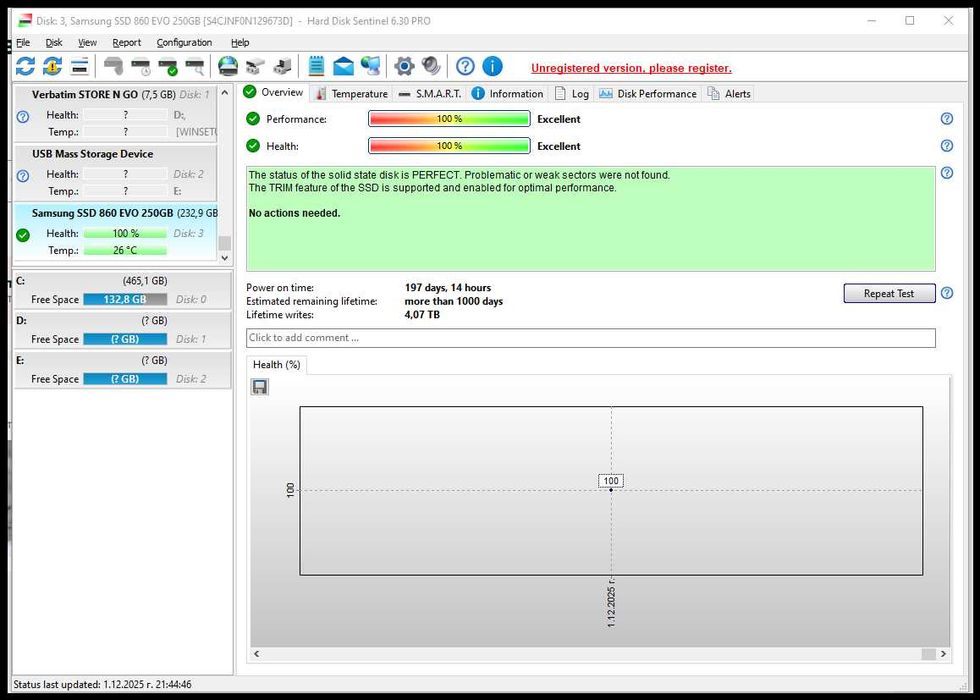Click the grey disk icon in the toolbar
Image resolution: width=980 pixels, height=700 pixels.
(114, 66)
